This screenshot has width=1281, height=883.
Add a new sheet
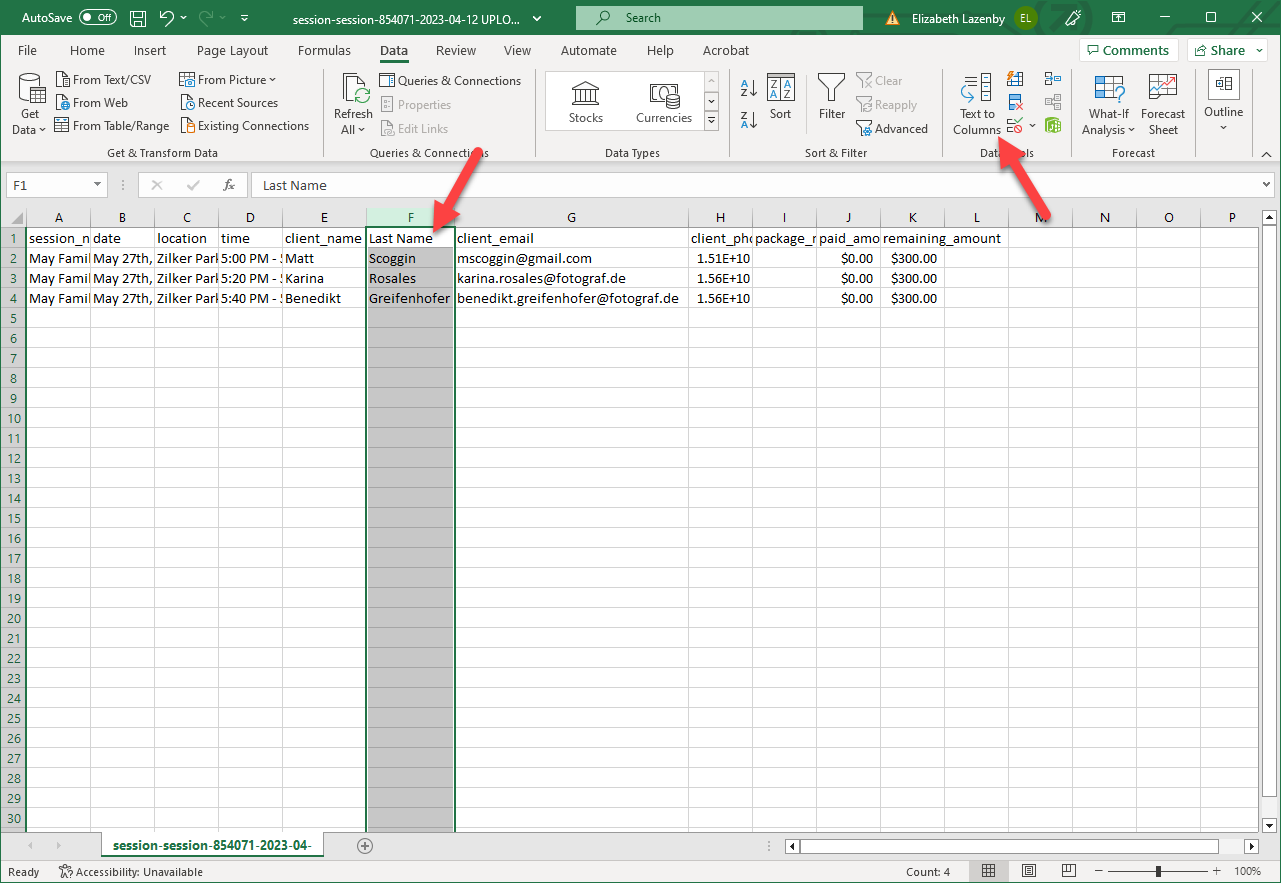(365, 846)
